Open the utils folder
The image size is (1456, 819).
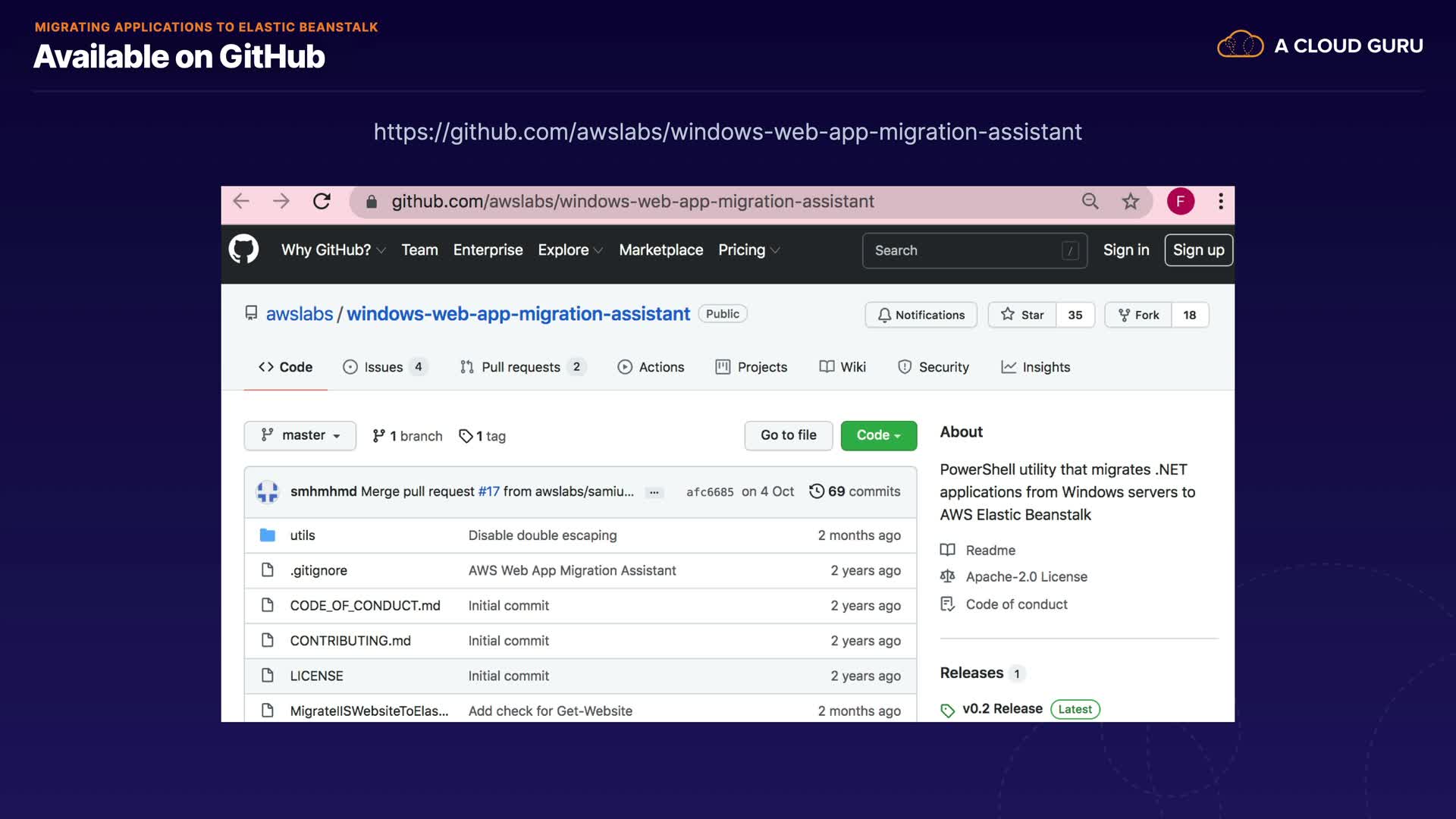(302, 535)
